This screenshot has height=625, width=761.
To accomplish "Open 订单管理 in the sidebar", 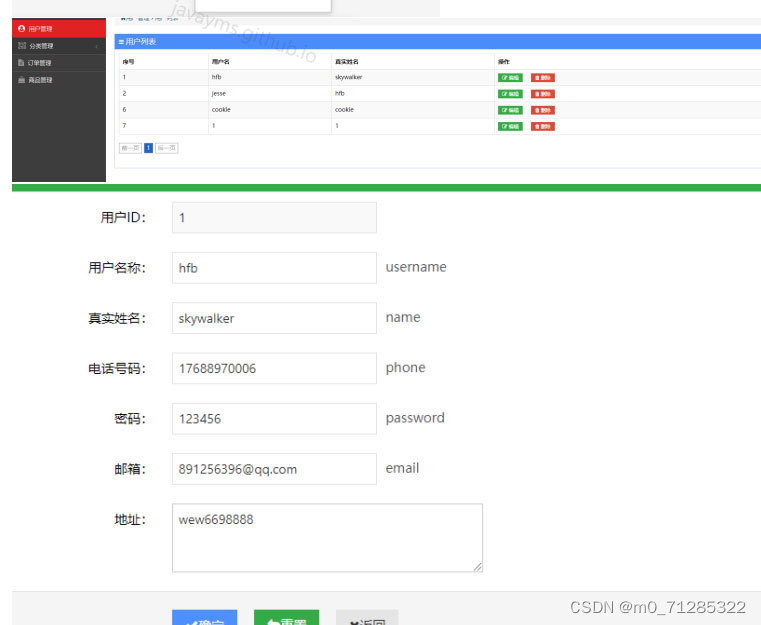I will 59,63.
